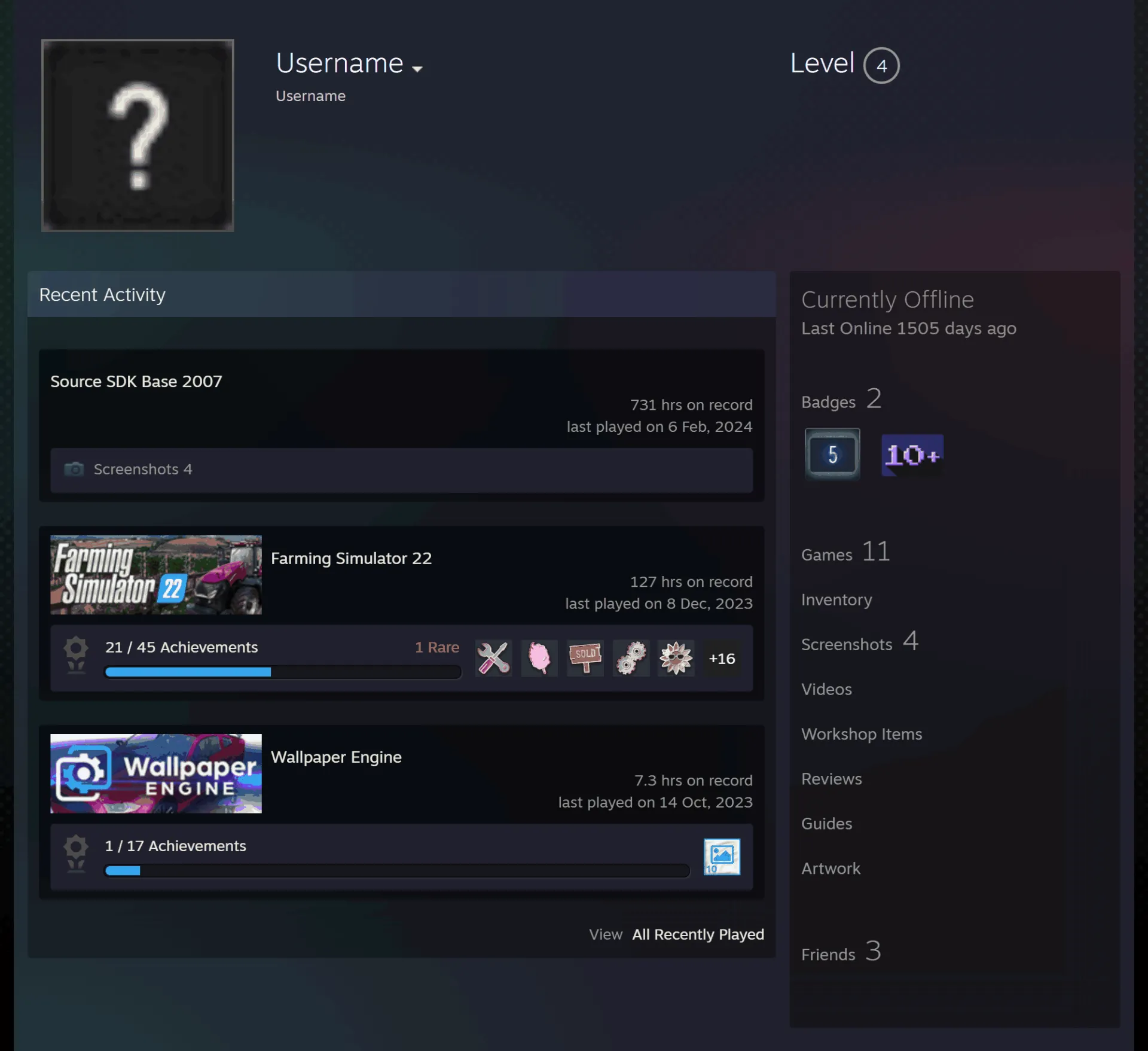1148x1051 pixels.
Task: Click the 21 / 45 Achievements label
Action: 181,647
